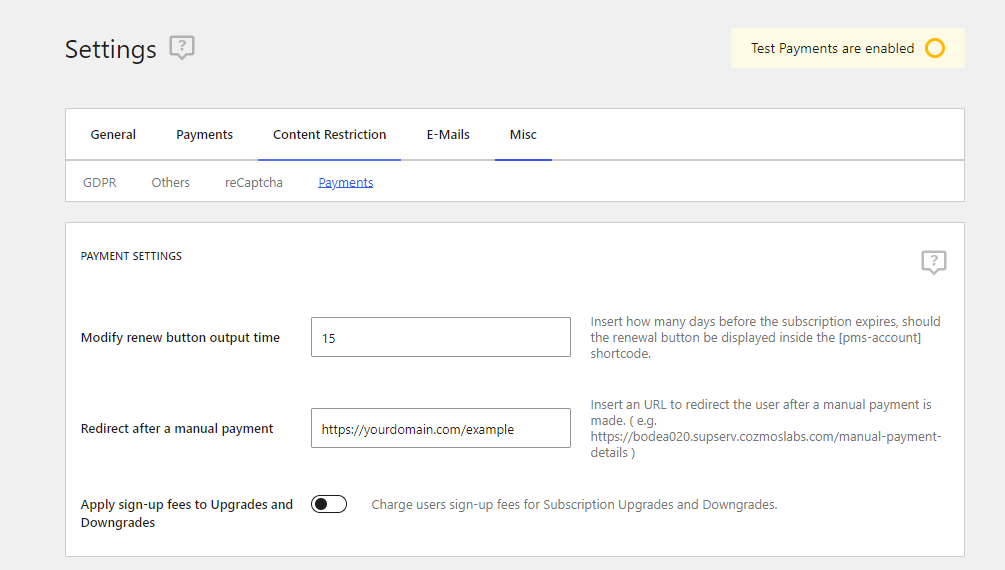Click the redirect URL input field
The width and height of the screenshot is (1005, 570).
[440, 428]
